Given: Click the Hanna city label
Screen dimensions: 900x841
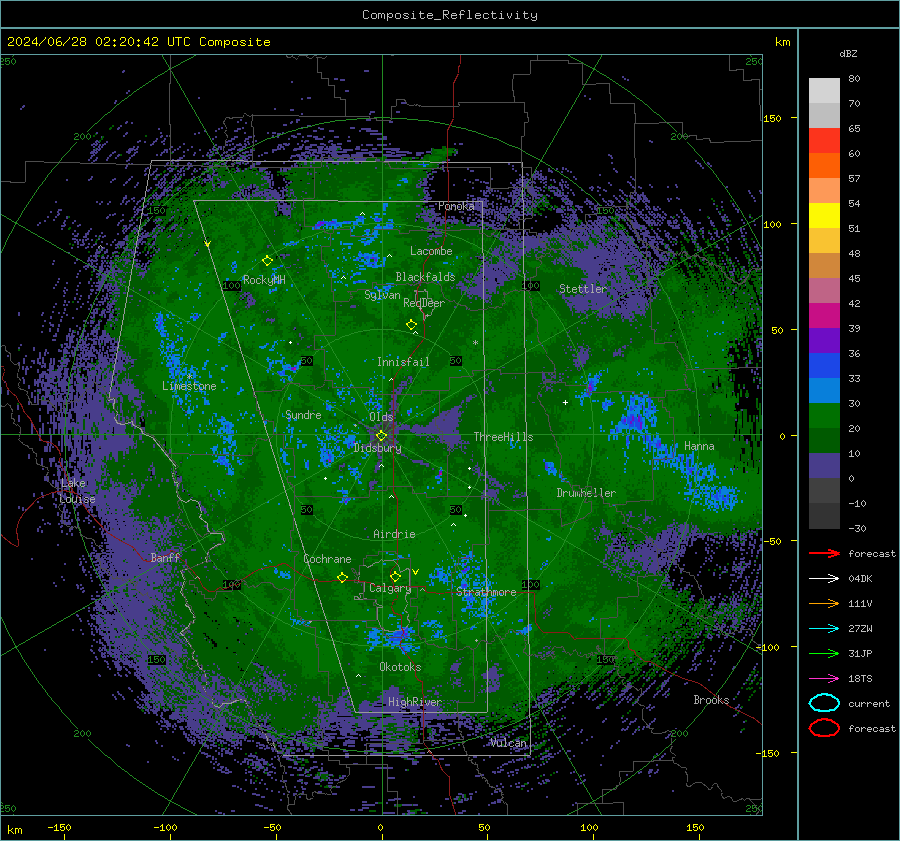Looking at the screenshot, I should (x=699, y=446).
